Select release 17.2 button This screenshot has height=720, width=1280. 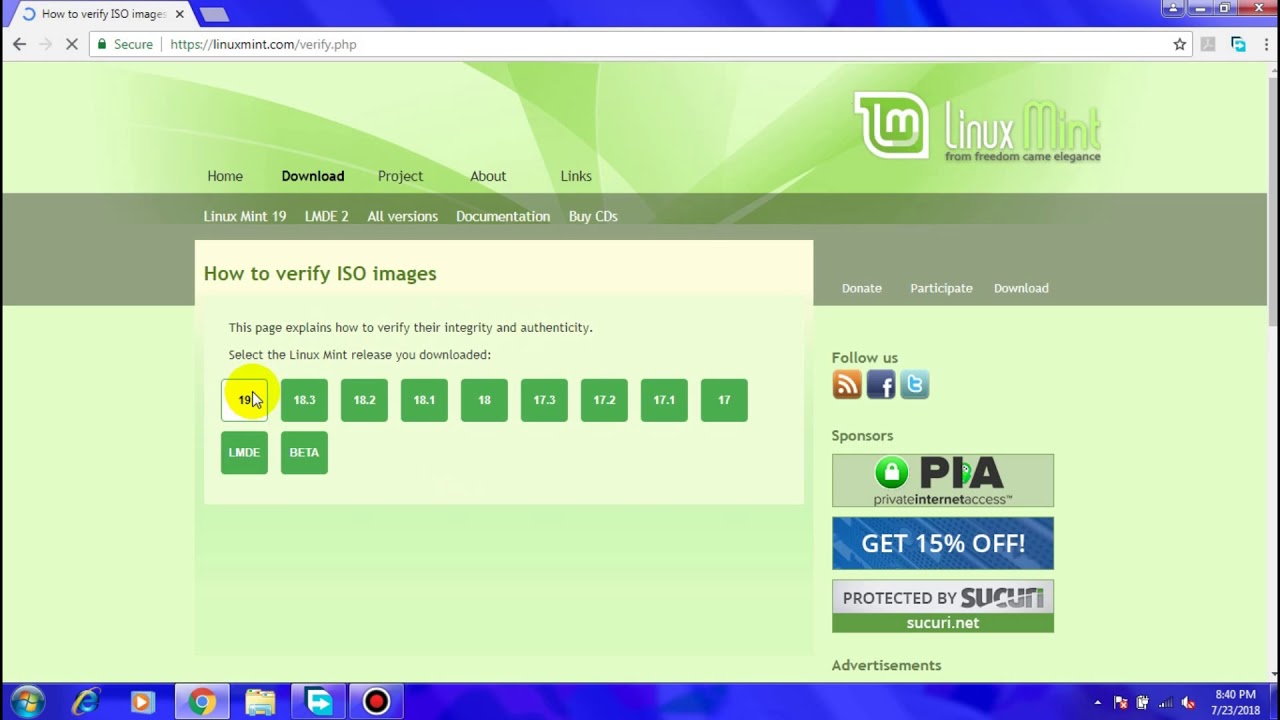[604, 400]
